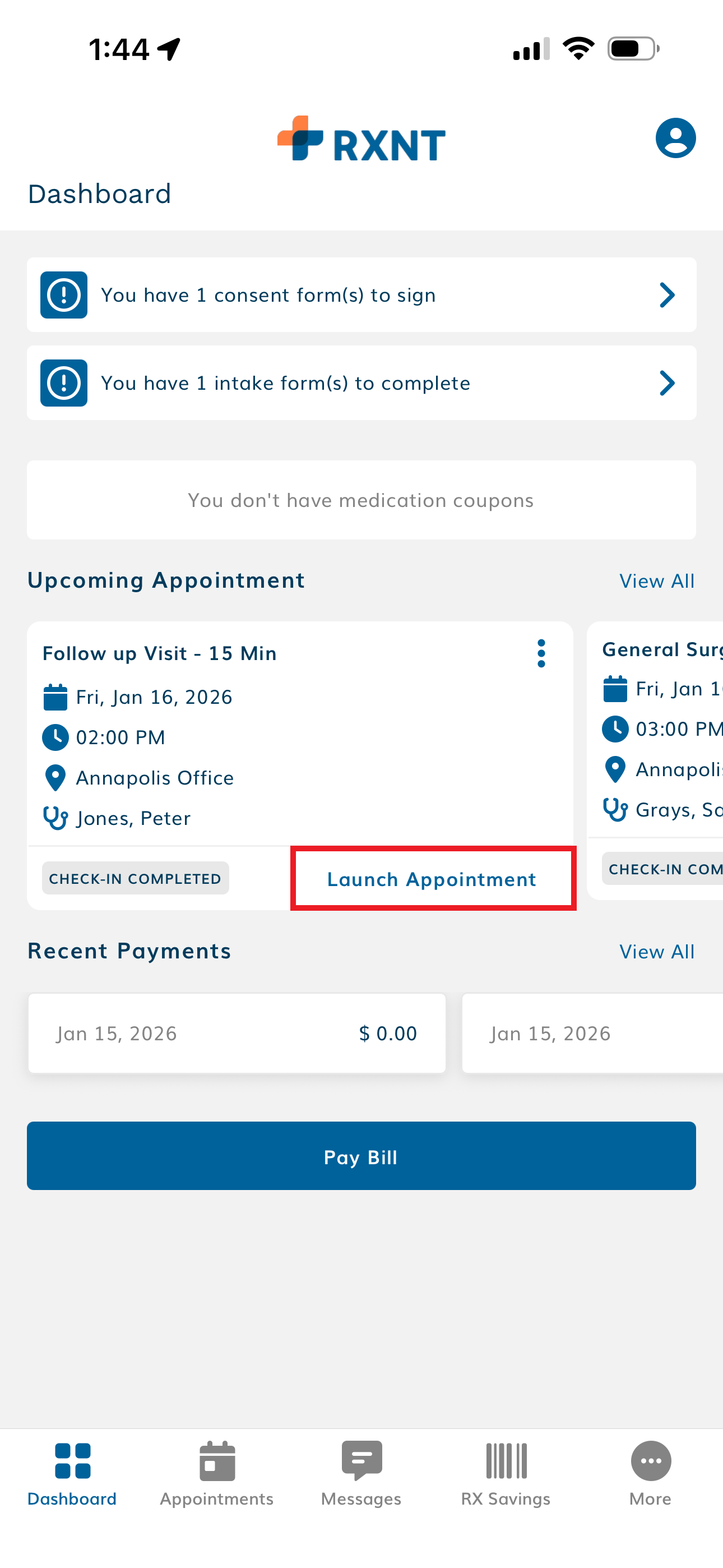Select the Dashboard tab
This screenshot has width=723, height=1568.
(x=72, y=1473)
